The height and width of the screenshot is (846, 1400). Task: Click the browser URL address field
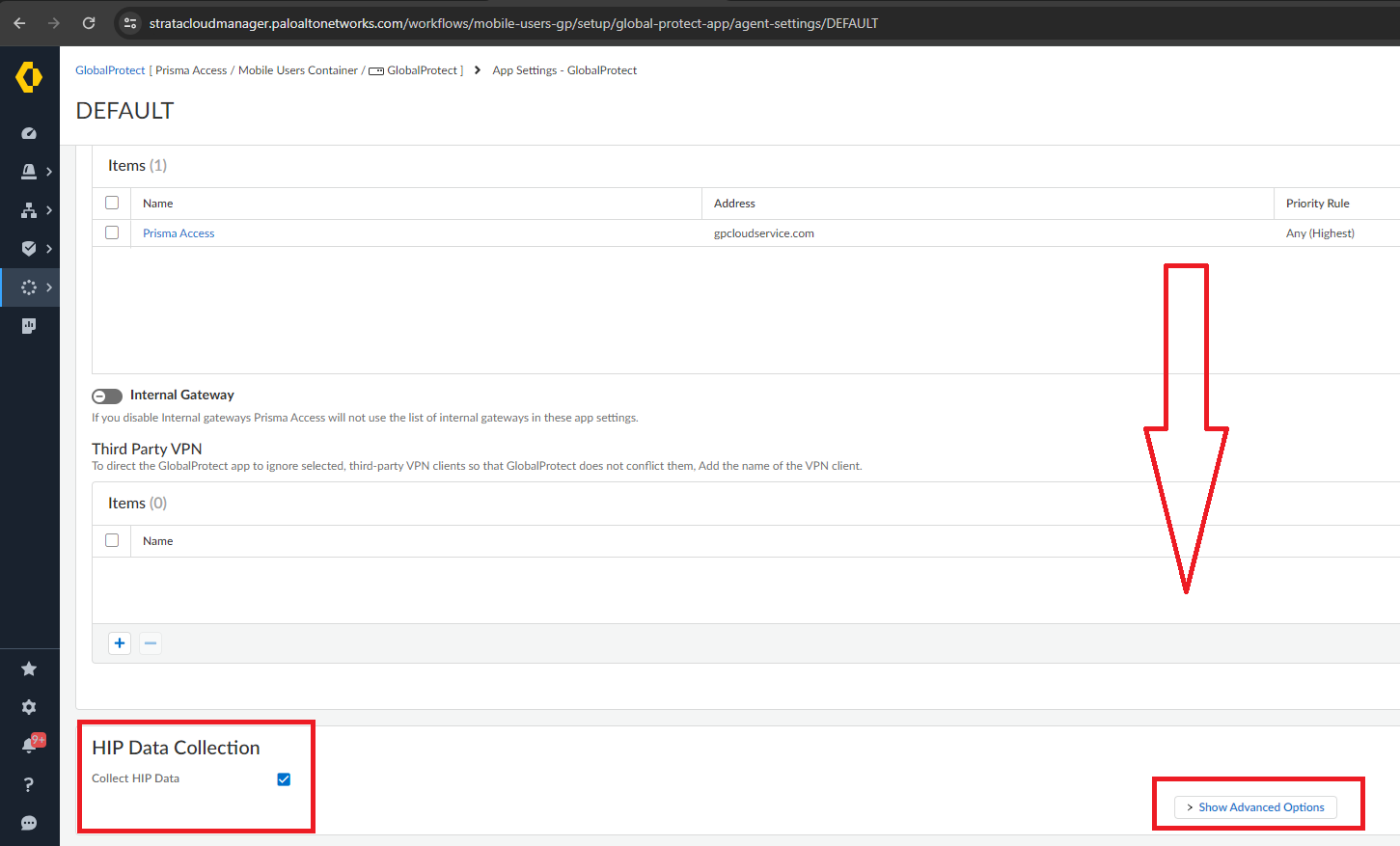point(513,23)
